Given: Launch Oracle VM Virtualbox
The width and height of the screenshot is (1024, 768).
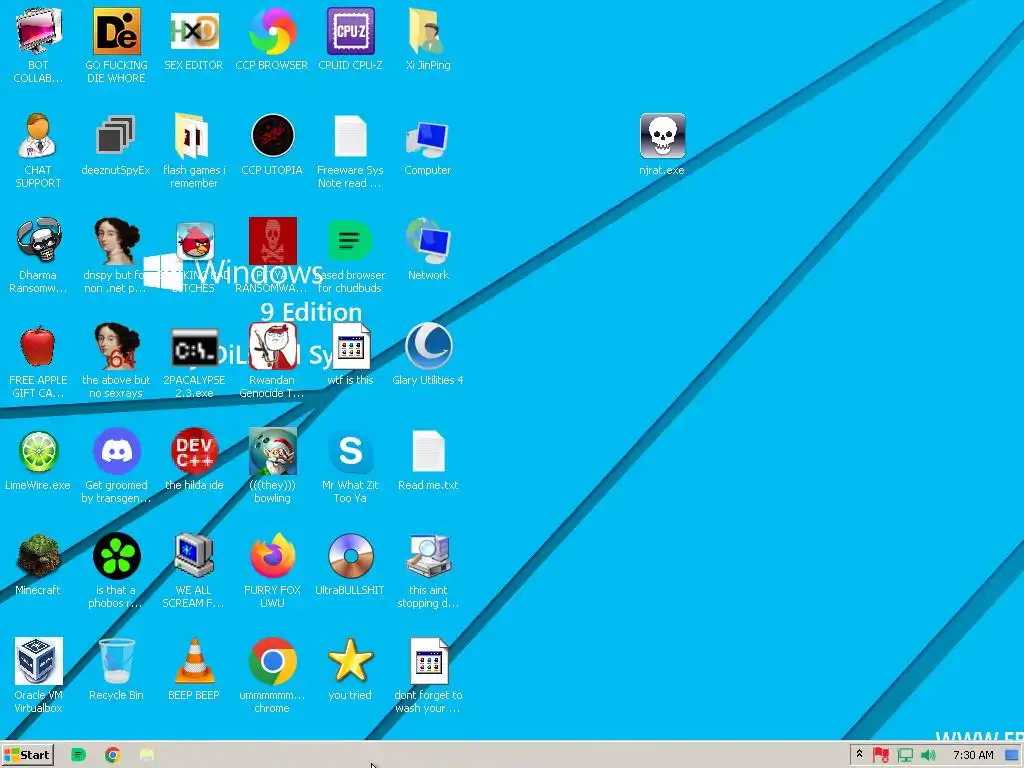Looking at the screenshot, I should [x=38, y=675].
